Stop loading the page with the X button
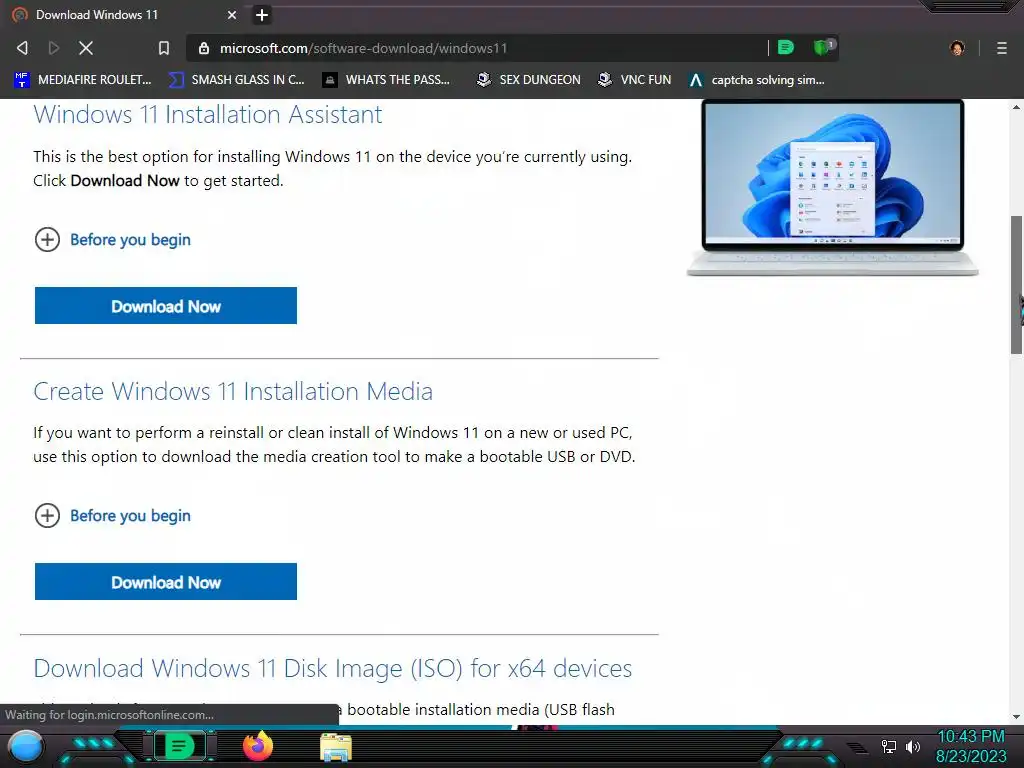The width and height of the screenshot is (1024, 768). [x=86, y=48]
